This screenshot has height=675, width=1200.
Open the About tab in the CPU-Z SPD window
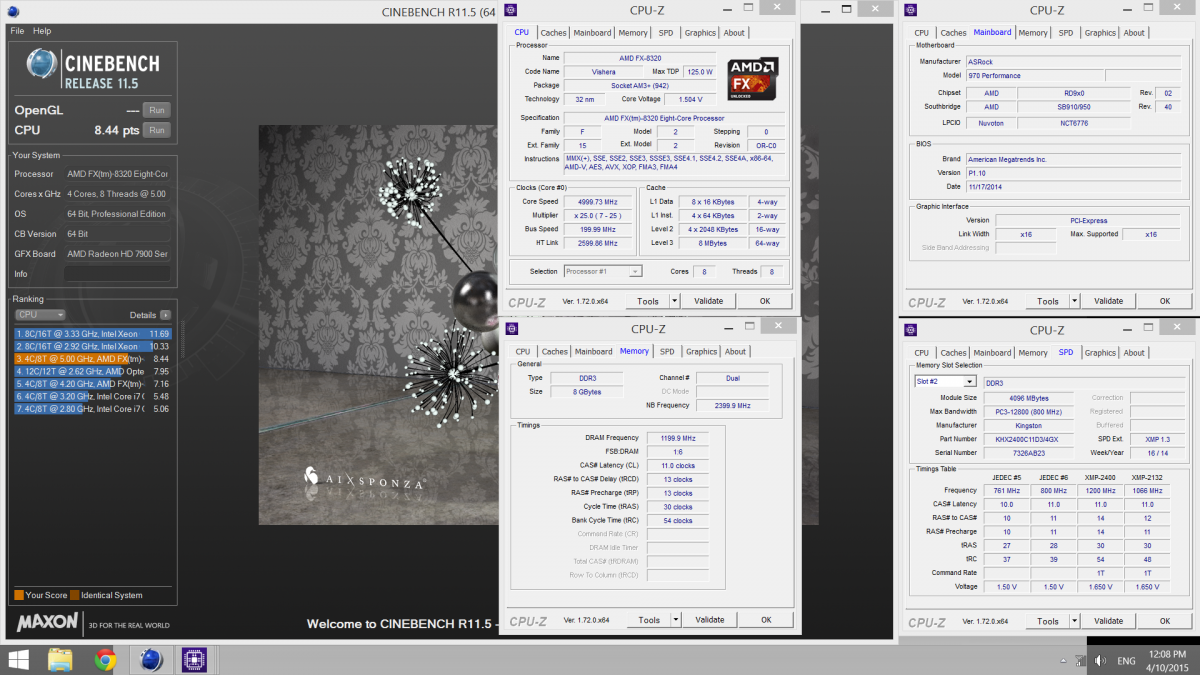coord(1134,353)
